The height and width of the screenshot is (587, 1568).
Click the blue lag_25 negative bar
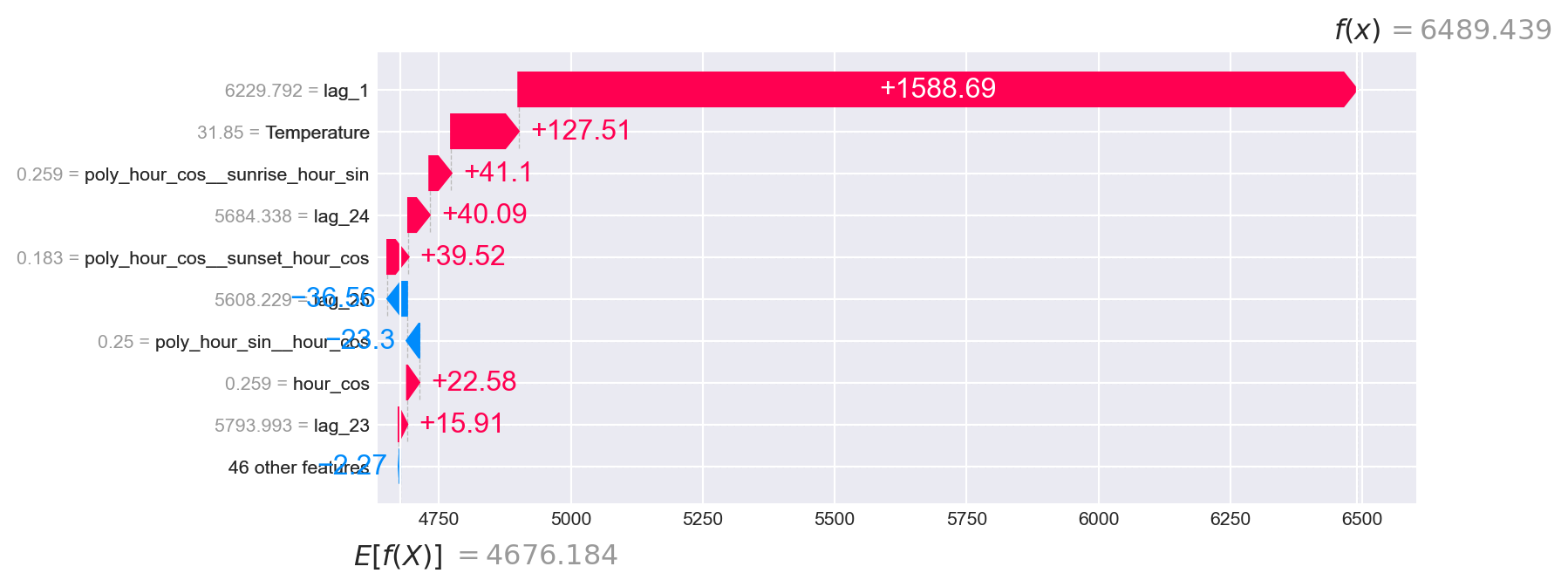click(398, 299)
